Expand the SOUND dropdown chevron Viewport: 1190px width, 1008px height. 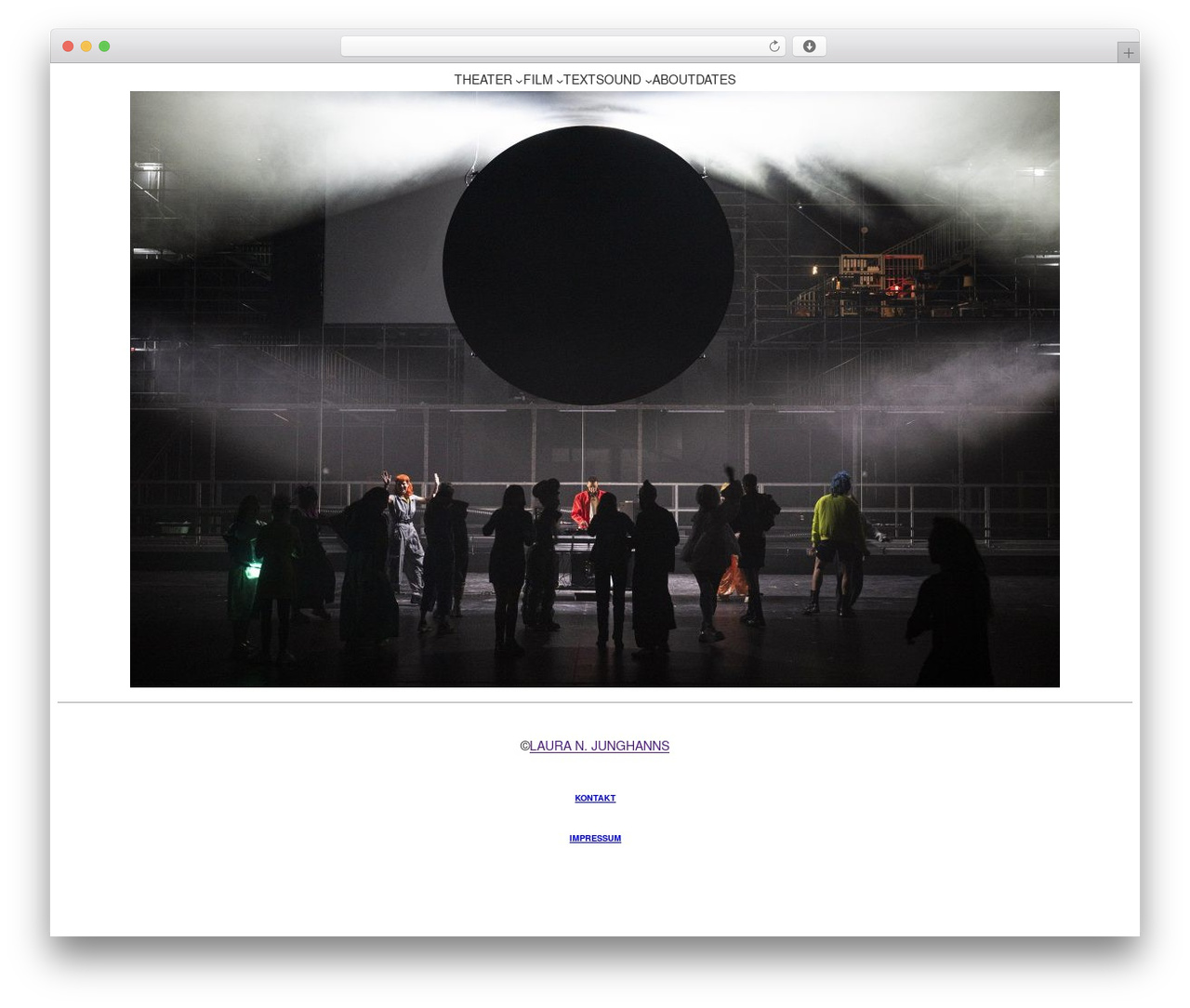[648, 81]
